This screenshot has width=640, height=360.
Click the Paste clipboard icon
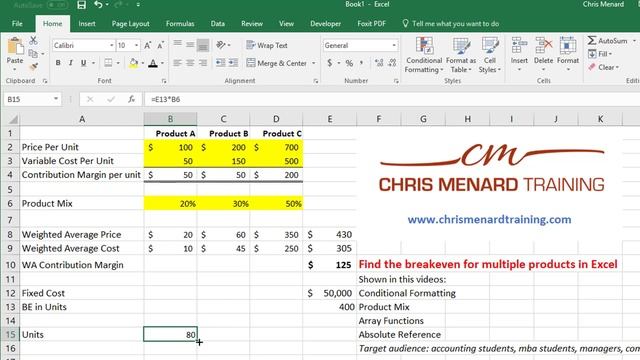(15, 46)
